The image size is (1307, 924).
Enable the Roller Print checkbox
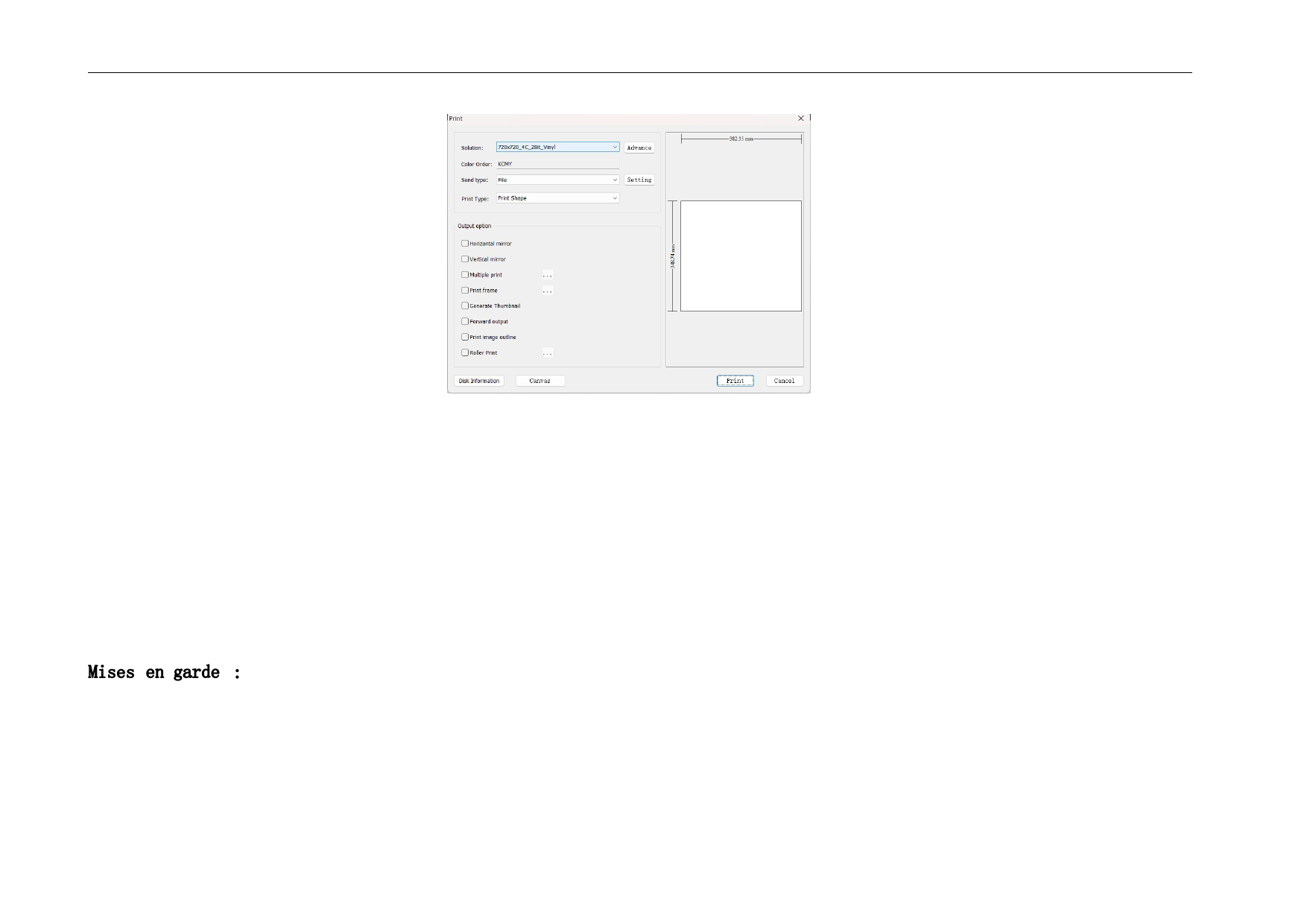click(x=465, y=353)
